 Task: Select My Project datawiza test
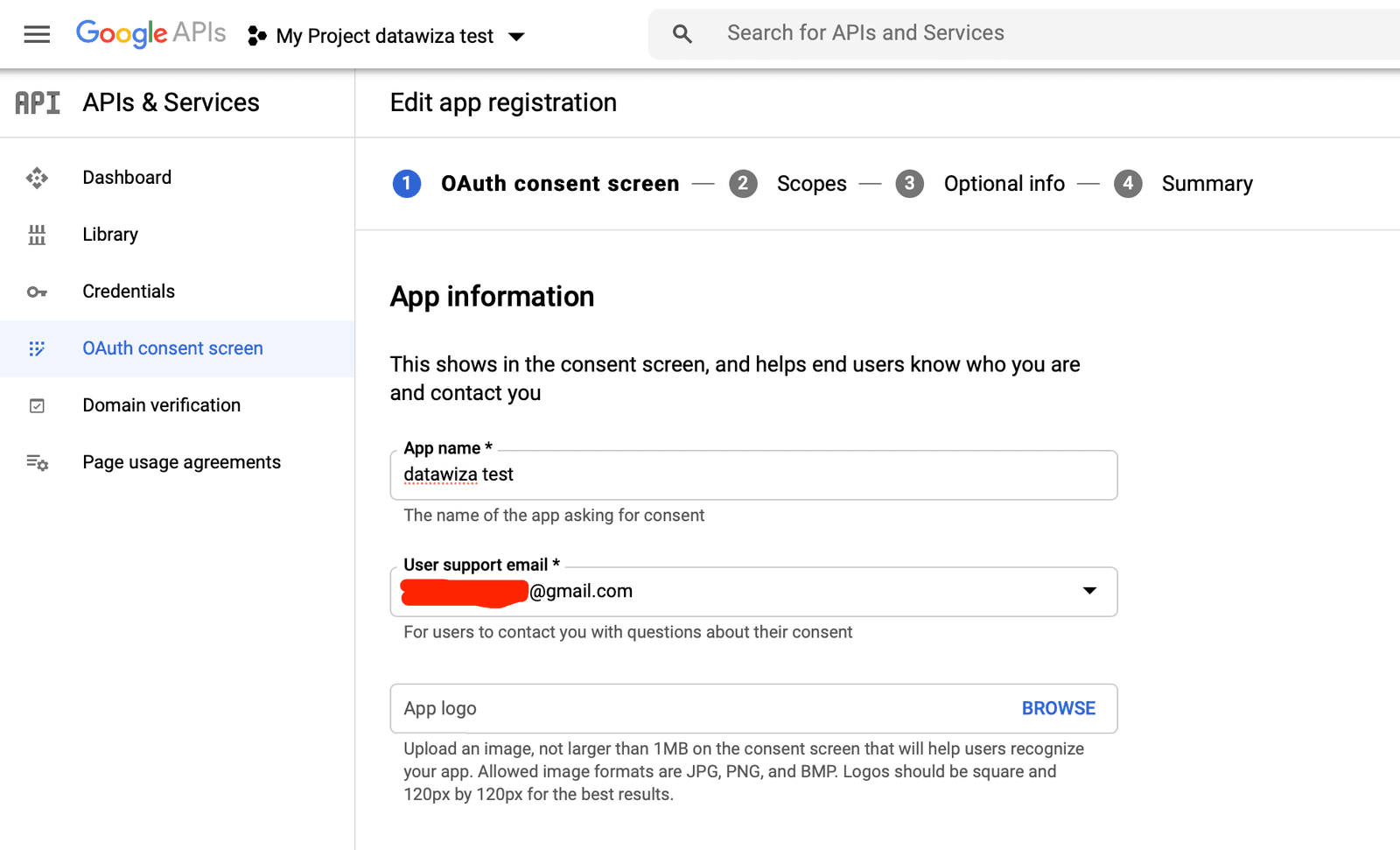tap(385, 36)
